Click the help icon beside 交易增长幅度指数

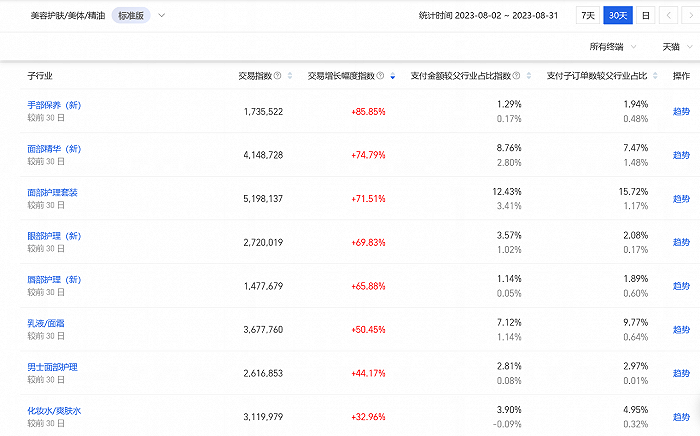[x=380, y=76]
